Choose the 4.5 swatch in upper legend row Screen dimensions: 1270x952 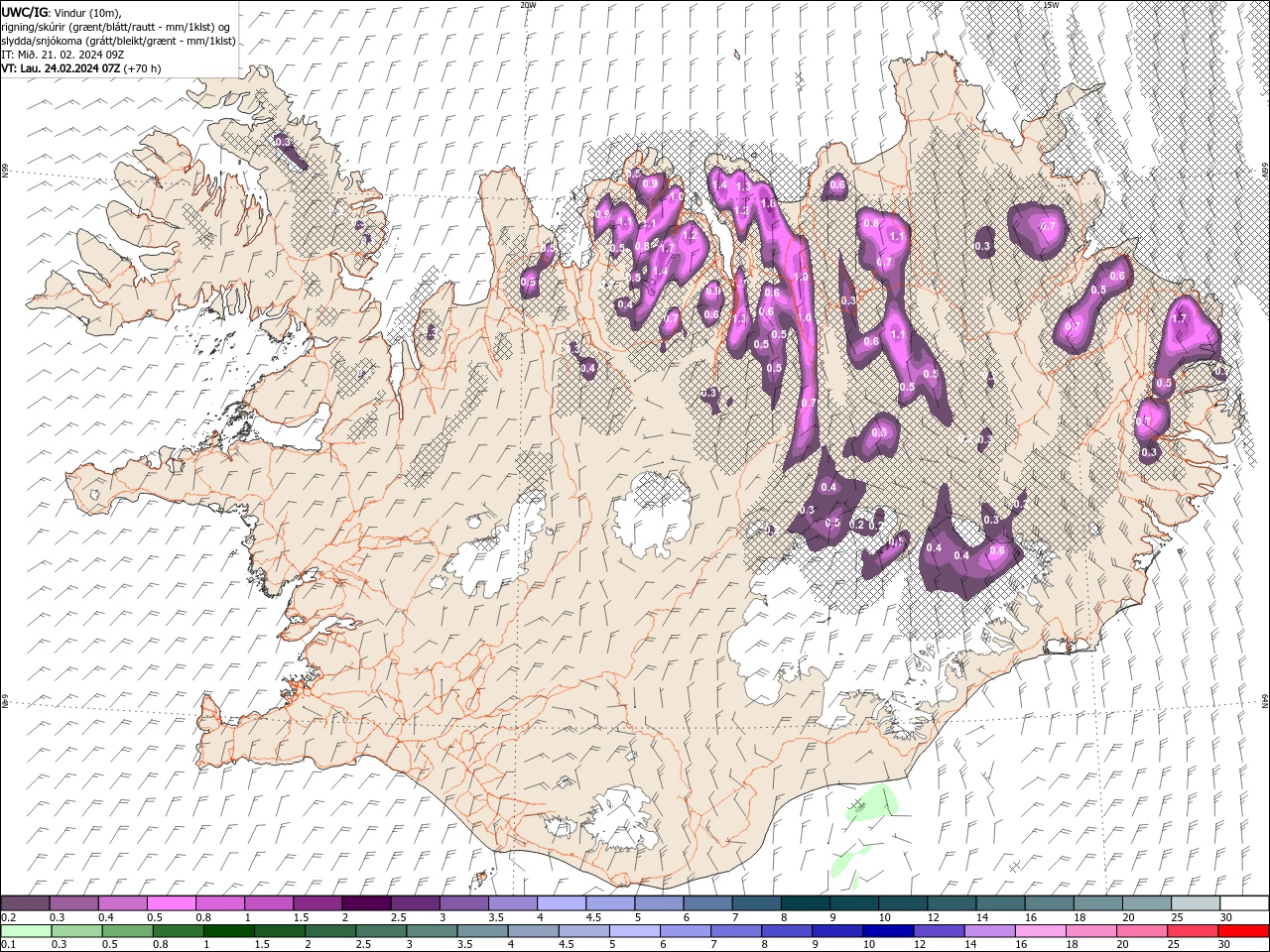[610, 903]
